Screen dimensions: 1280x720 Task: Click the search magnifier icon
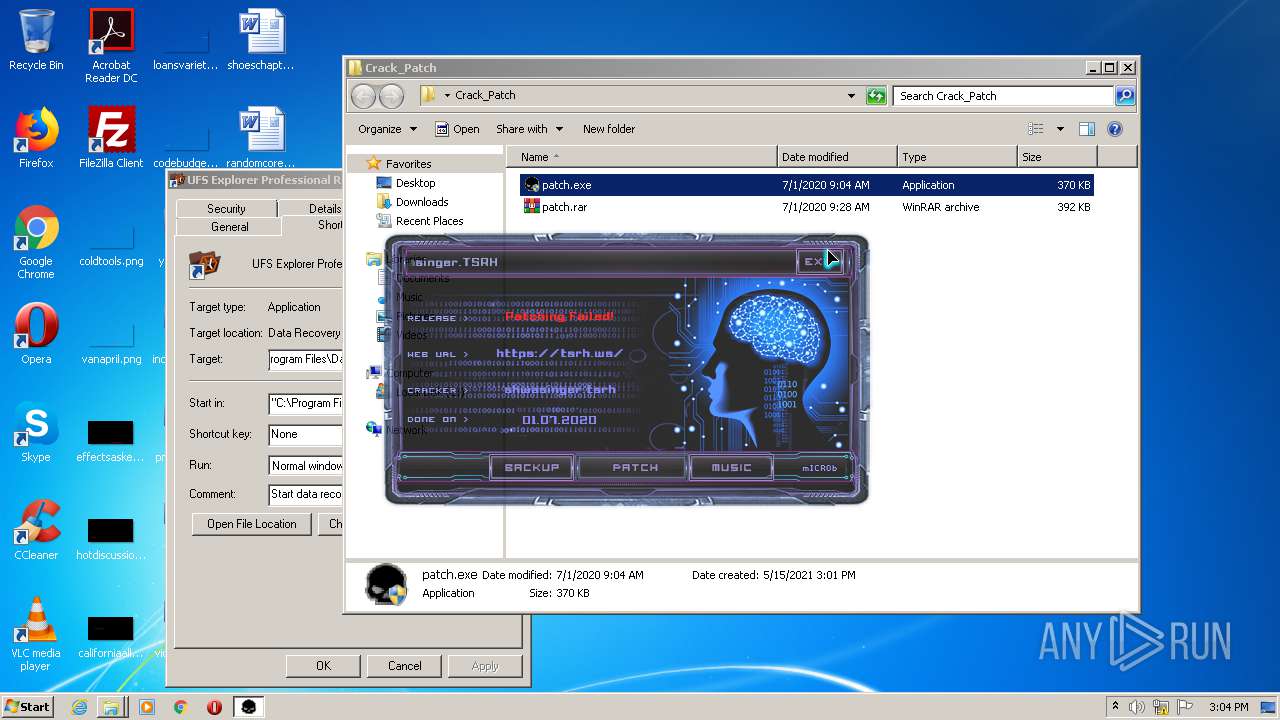(x=1125, y=96)
